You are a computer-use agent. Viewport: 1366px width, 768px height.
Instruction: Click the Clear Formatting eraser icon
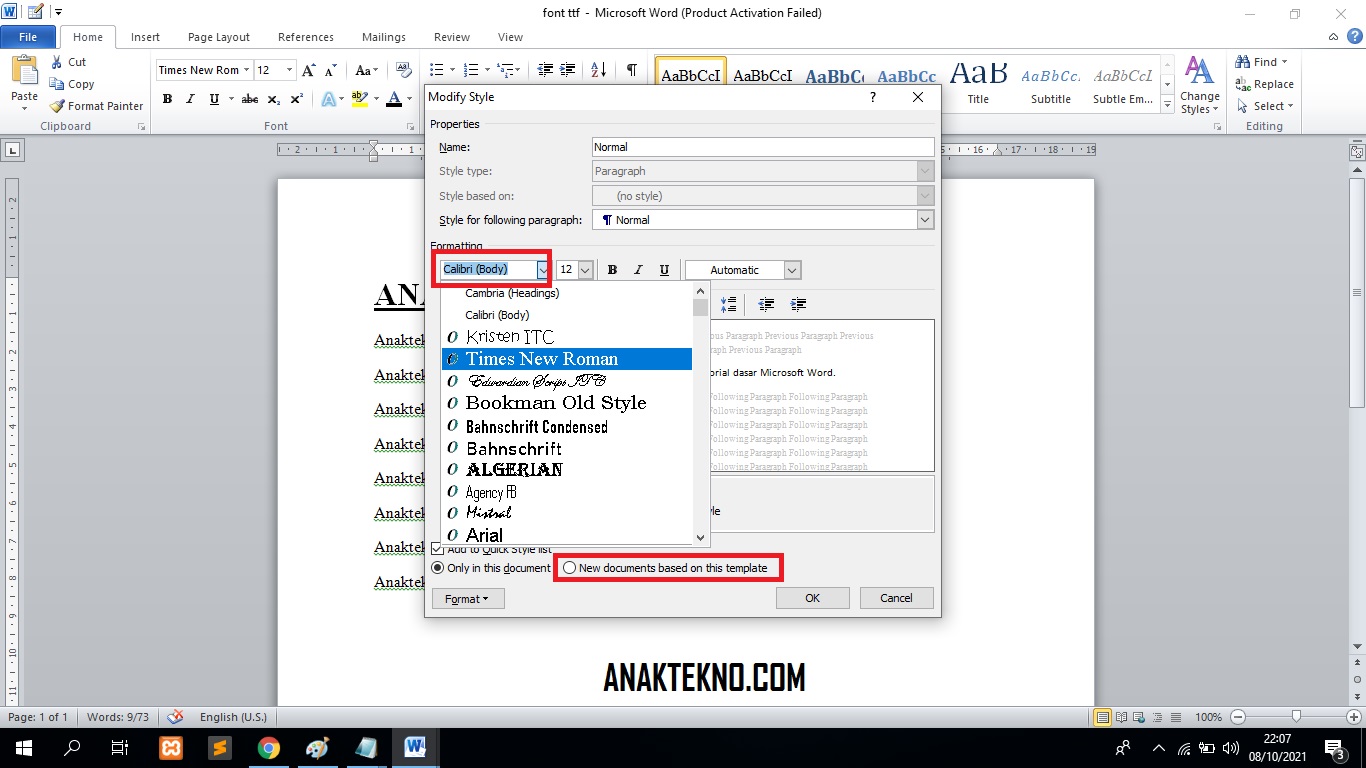(x=404, y=70)
